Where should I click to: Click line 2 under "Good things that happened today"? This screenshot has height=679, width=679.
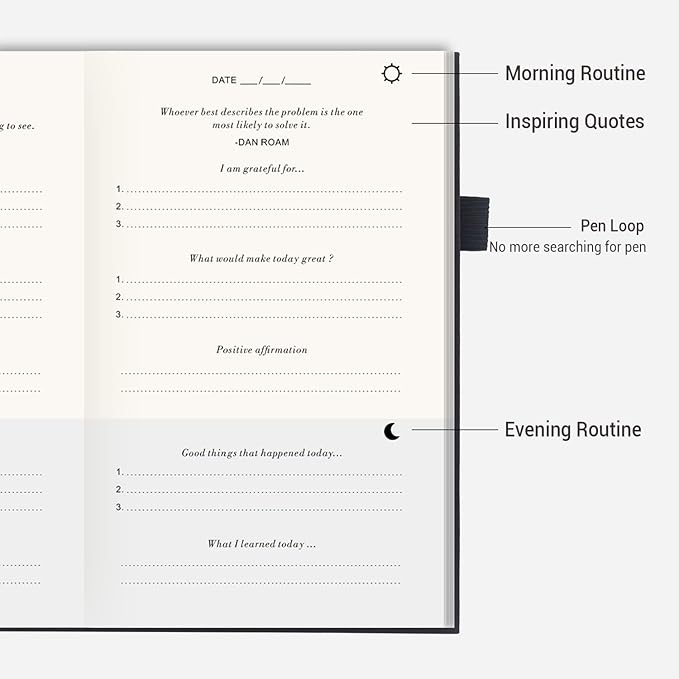[262, 490]
